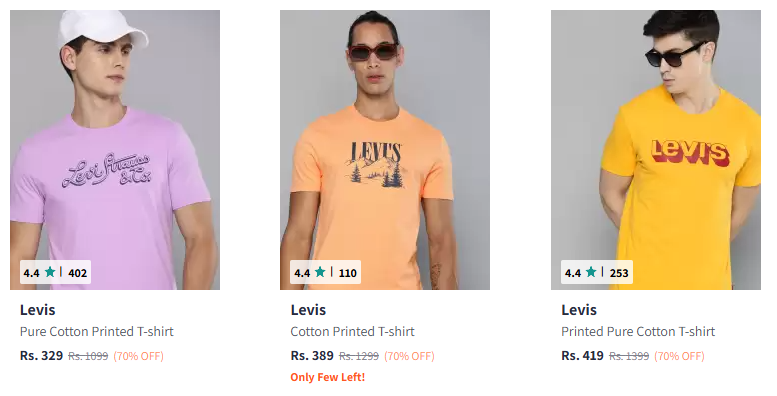The width and height of the screenshot is (777, 396).
Task: Click the green star on purple shirt rating
Action: coord(50,272)
